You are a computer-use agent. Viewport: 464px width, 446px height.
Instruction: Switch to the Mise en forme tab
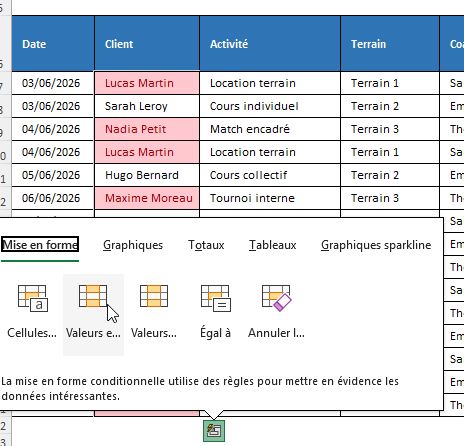(x=40, y=245)
